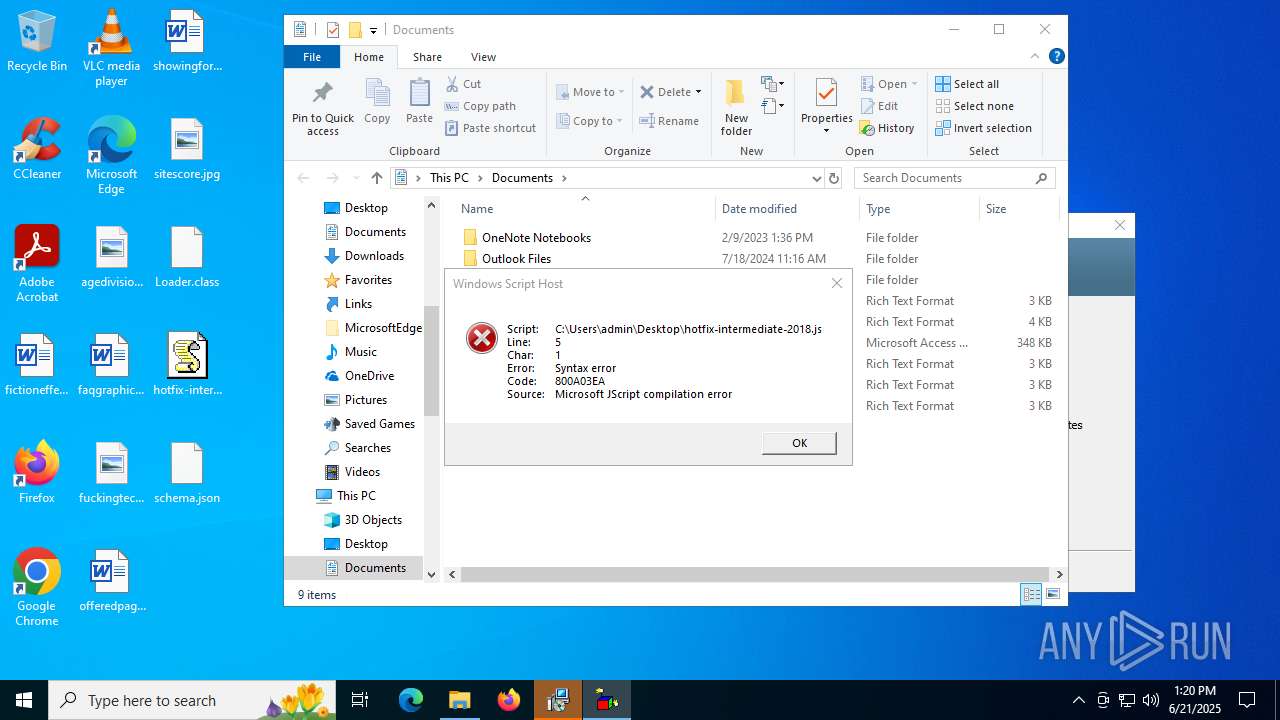Click Copy path in Clipboard group
This screenshot has height=720, width=1280.
click(480, 106)
